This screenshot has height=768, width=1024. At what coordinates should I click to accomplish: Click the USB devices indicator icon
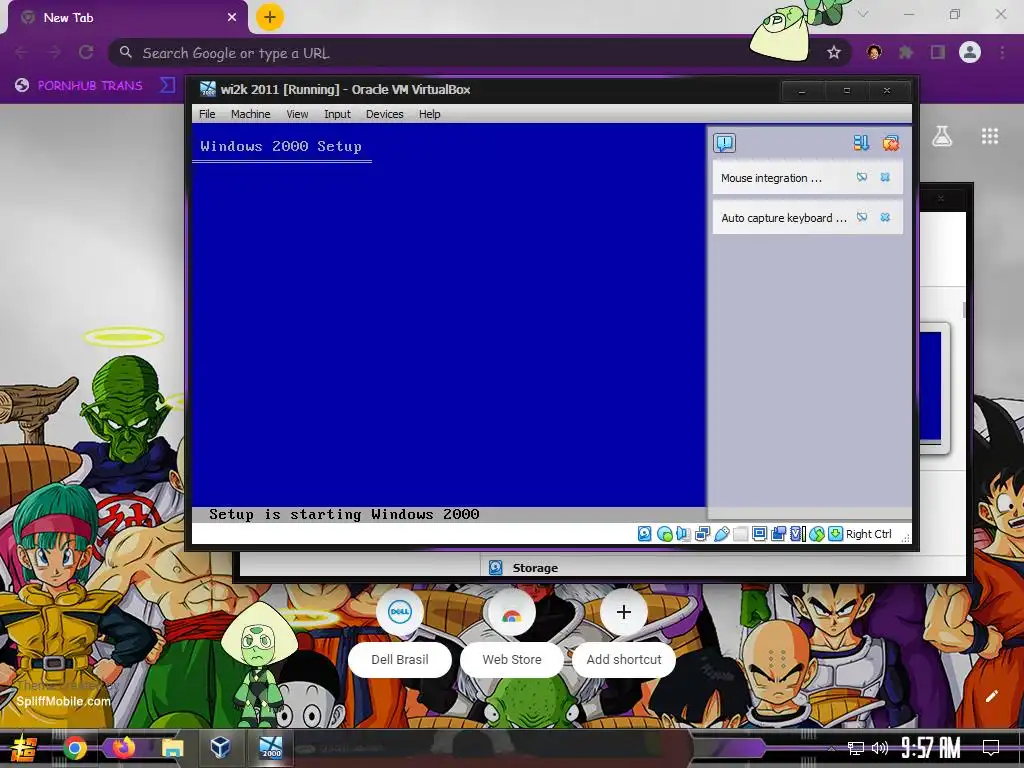tap(721, 534)
